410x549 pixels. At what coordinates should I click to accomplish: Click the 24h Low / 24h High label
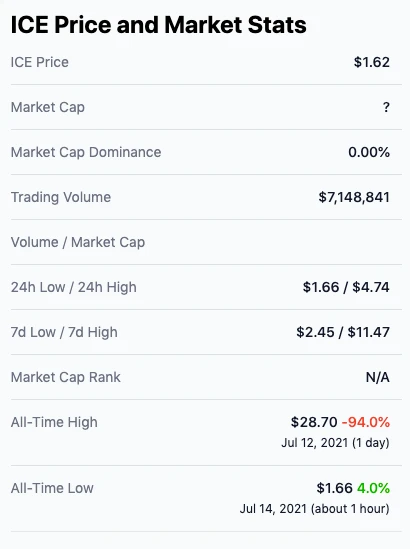(x=74, y=287)
